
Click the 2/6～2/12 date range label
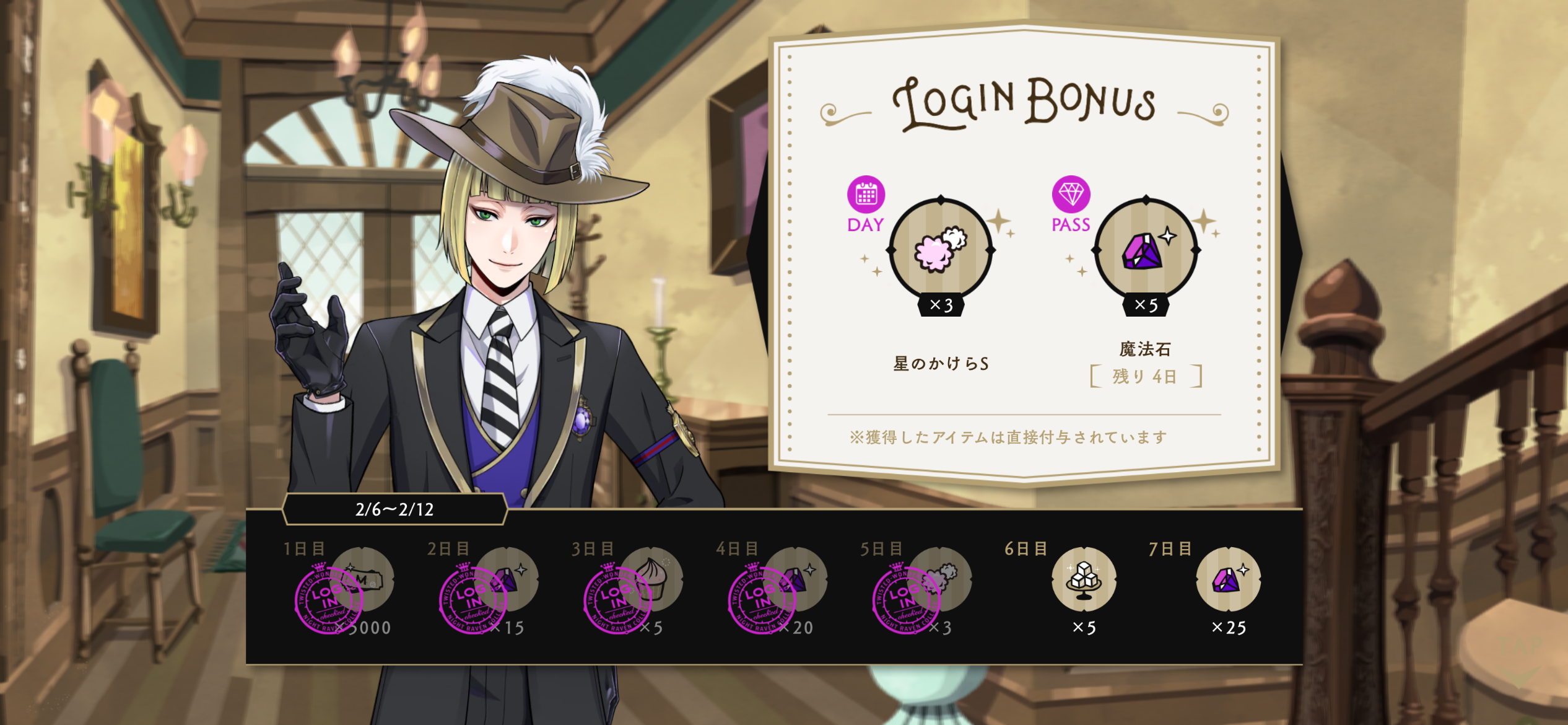(394, 509)
